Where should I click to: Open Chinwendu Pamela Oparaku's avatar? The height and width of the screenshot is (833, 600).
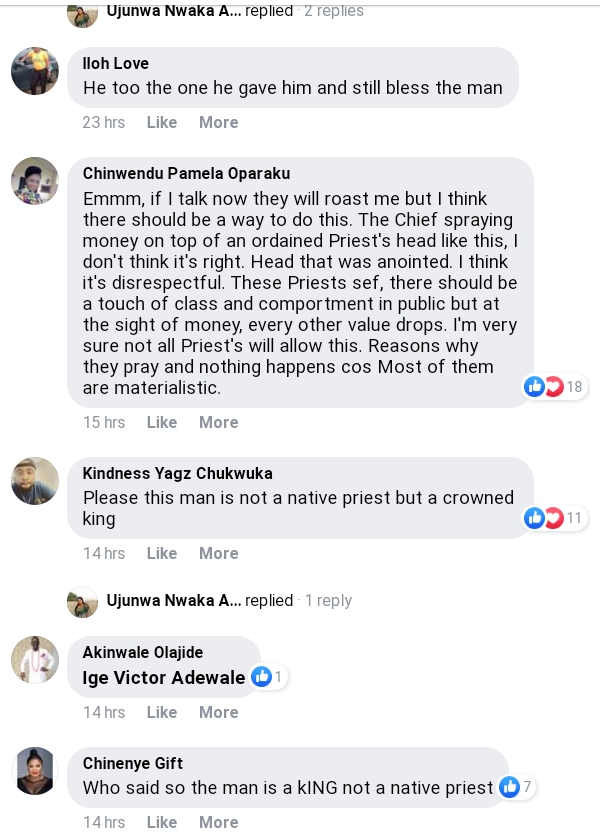pos(35,181)
